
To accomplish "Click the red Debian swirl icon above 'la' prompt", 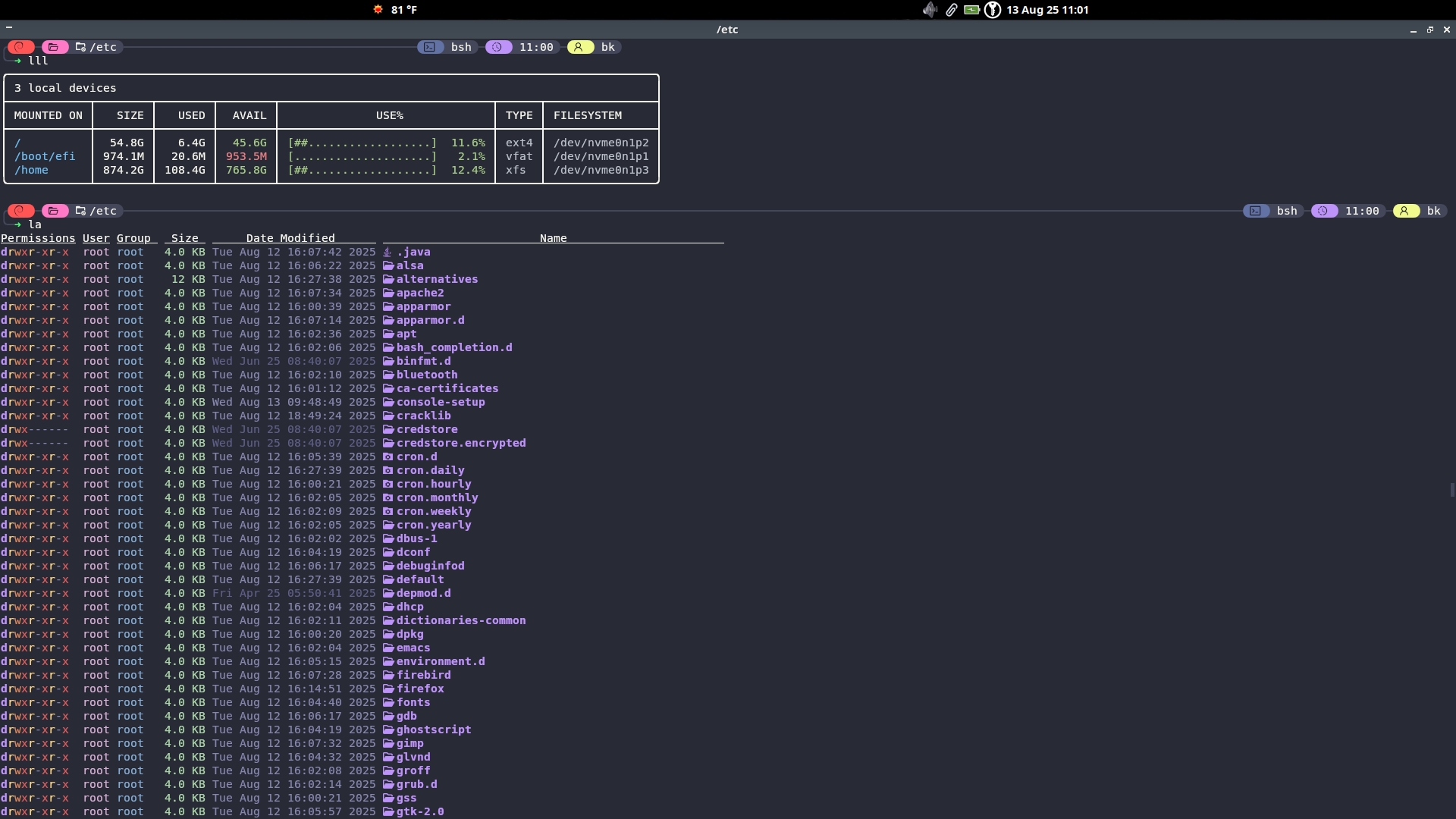I will click(21, 211).
